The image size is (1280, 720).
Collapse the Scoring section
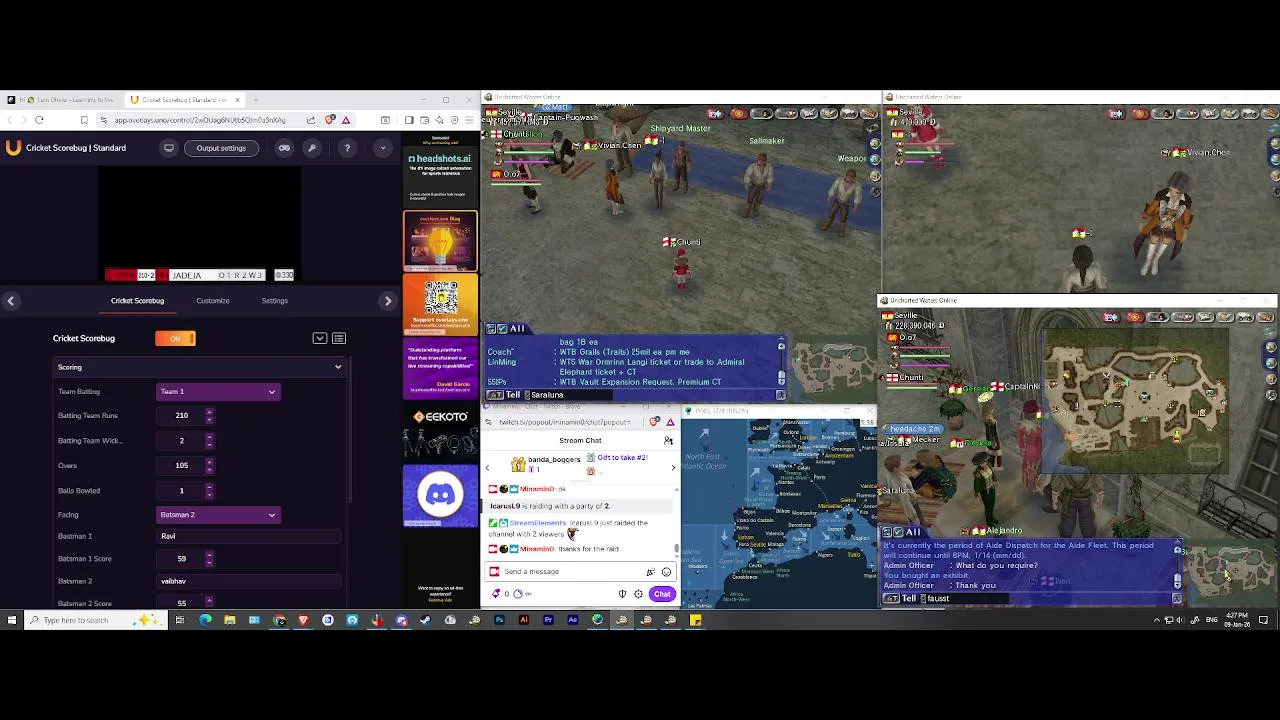point(200,367)
